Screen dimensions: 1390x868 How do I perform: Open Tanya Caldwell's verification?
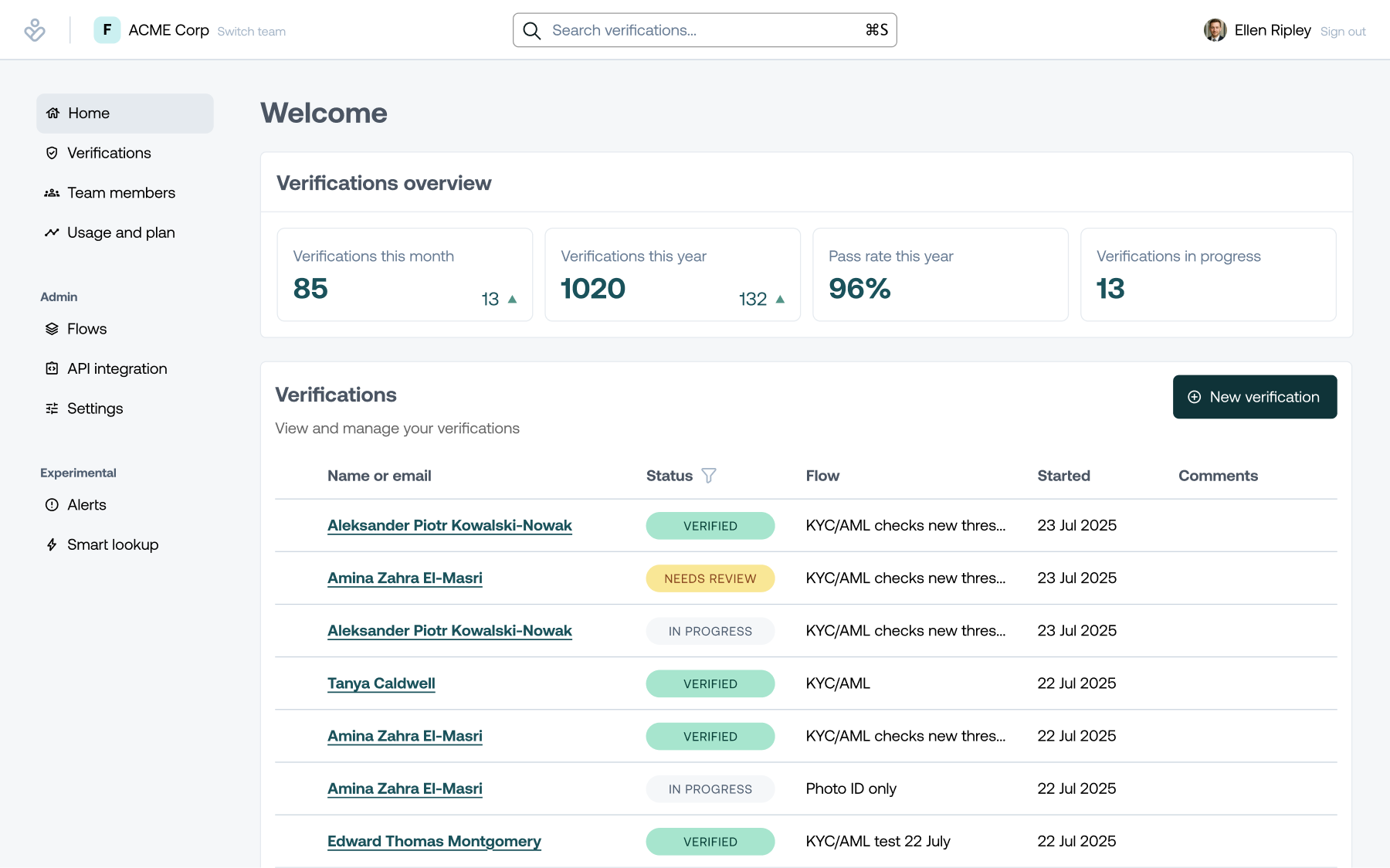pyautogui.click(x=381, y=683)
